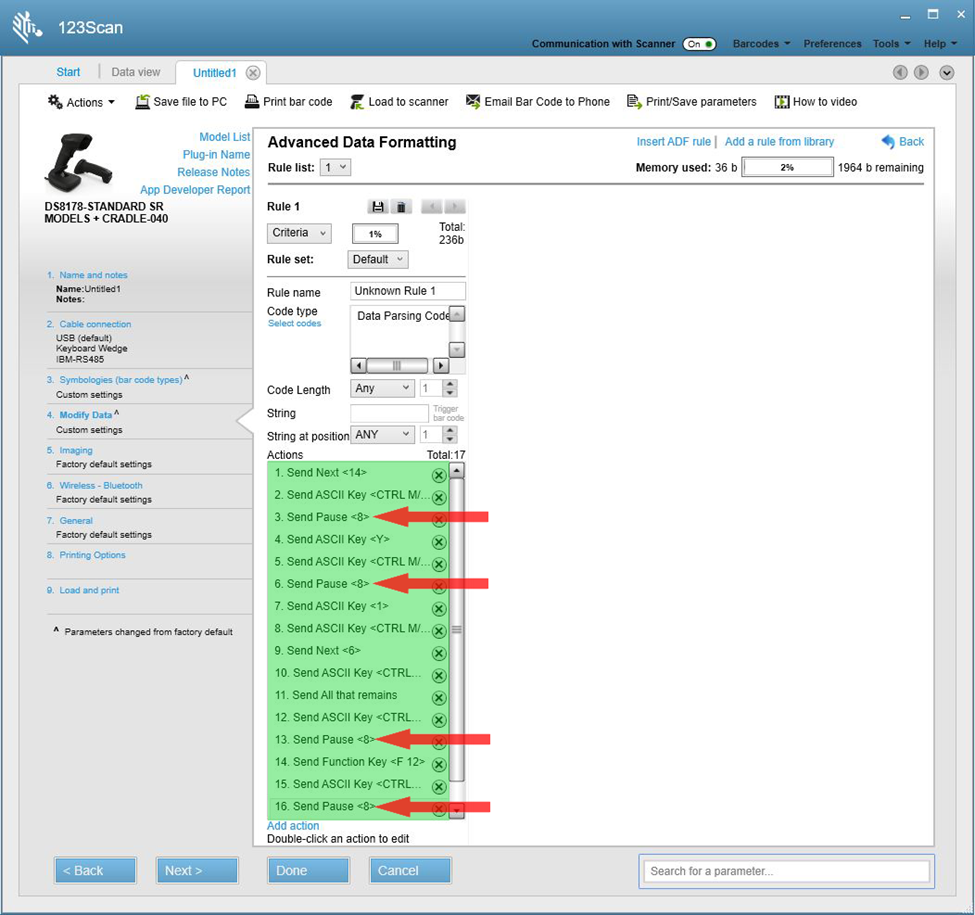Click the Search for a parameter field
This screenshot has width=975, height=915.
[786, 871]
